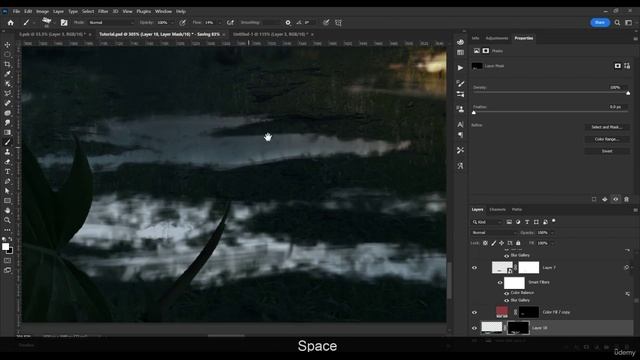Viewport: 640px width, 360px height.
Task: Click the Select and Mask button
Action: coord(607,127)
